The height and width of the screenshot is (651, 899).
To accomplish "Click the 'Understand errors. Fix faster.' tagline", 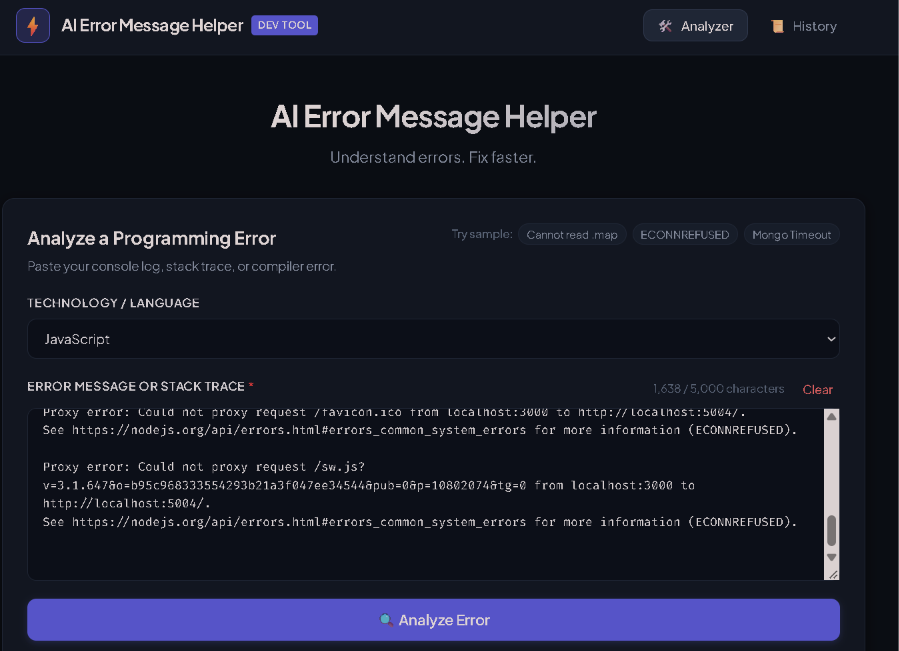I will coord(433,157).
